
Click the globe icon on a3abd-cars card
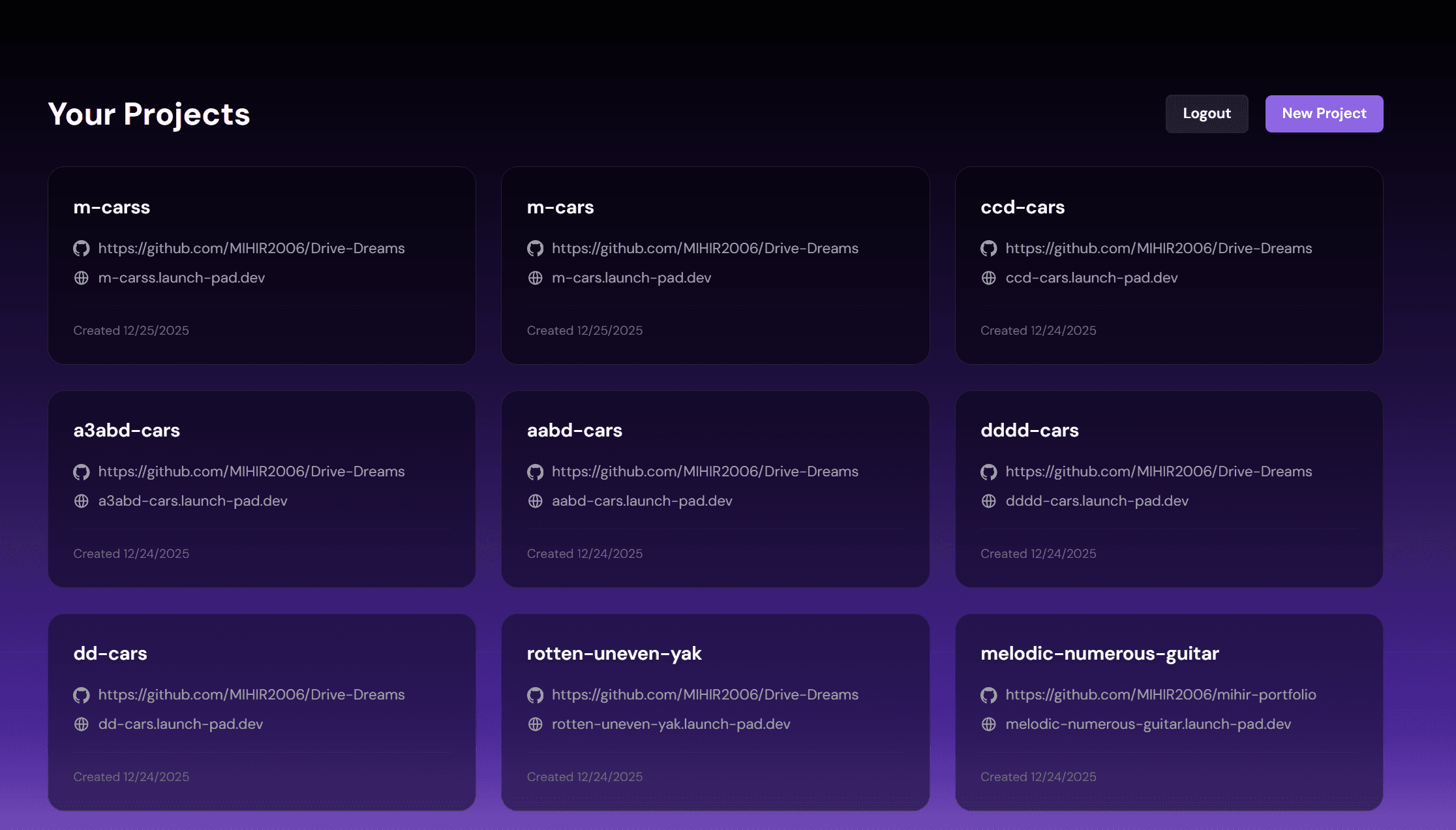tap(81, 501)
